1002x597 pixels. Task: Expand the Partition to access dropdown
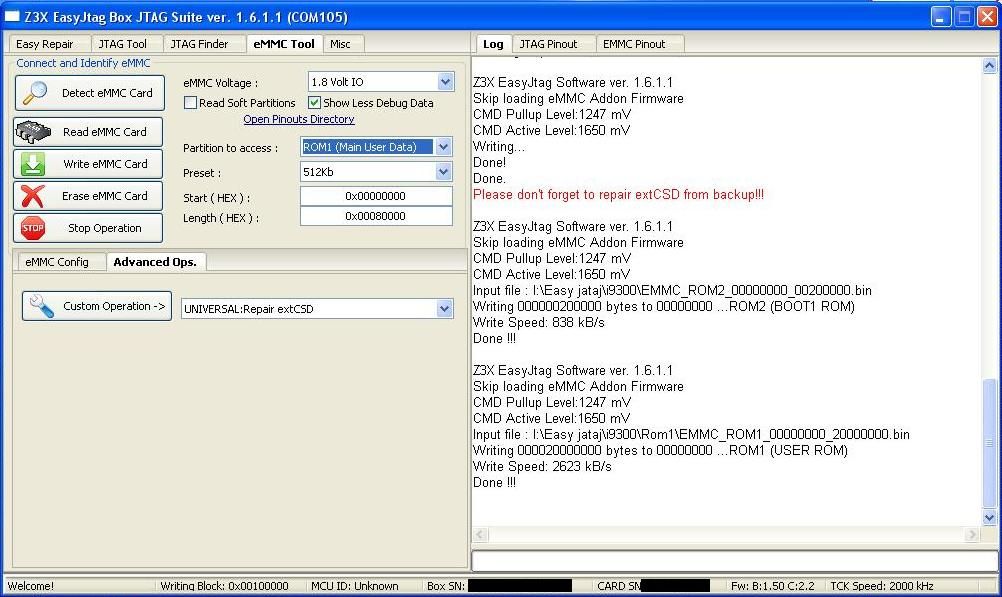(x=444, y=147)
